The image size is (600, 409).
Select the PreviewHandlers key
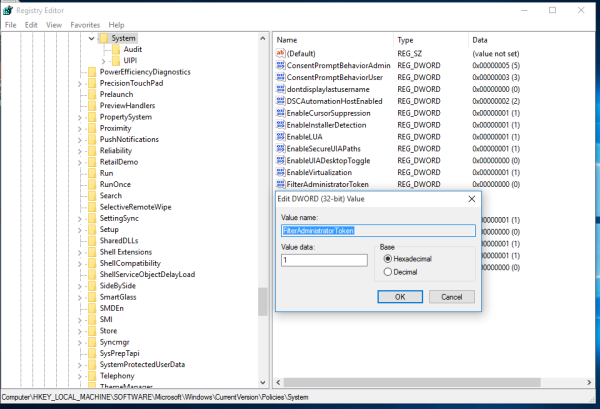click(x=127, y=106)
